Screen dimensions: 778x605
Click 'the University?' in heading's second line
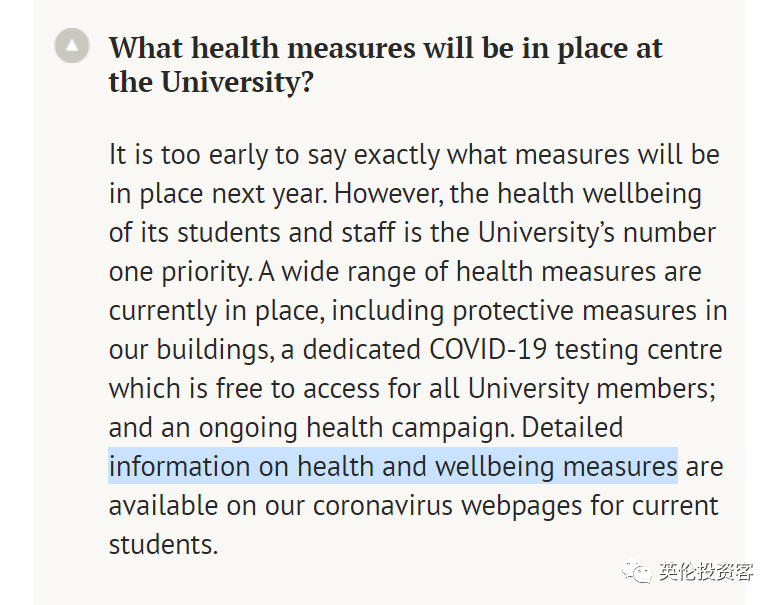point(211,82)
